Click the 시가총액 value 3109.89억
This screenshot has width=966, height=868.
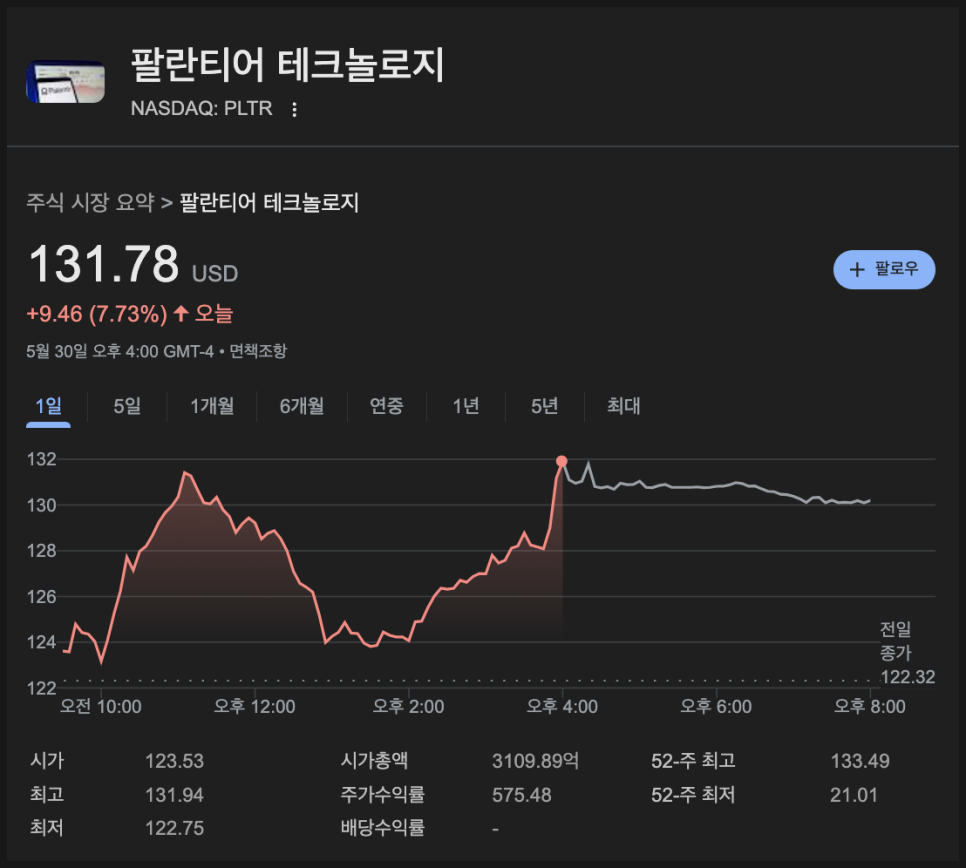[x=535, y=761]
